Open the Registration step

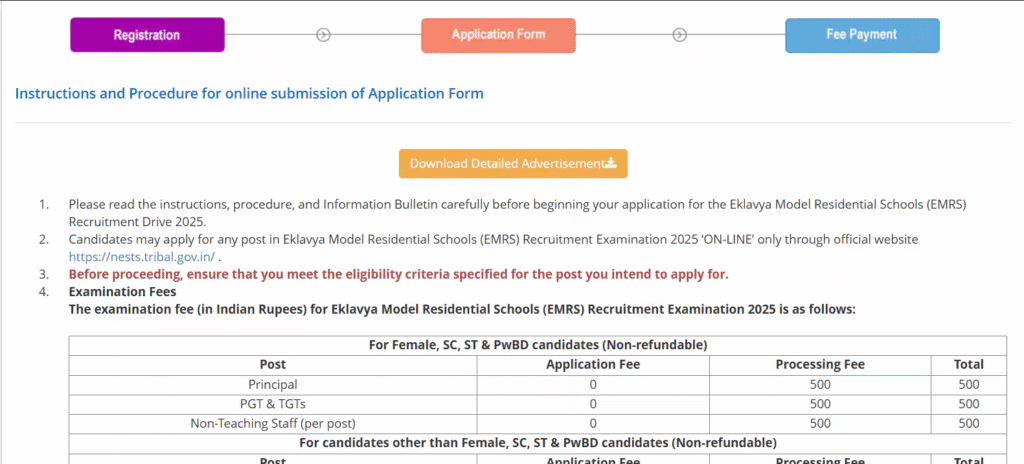147,35
